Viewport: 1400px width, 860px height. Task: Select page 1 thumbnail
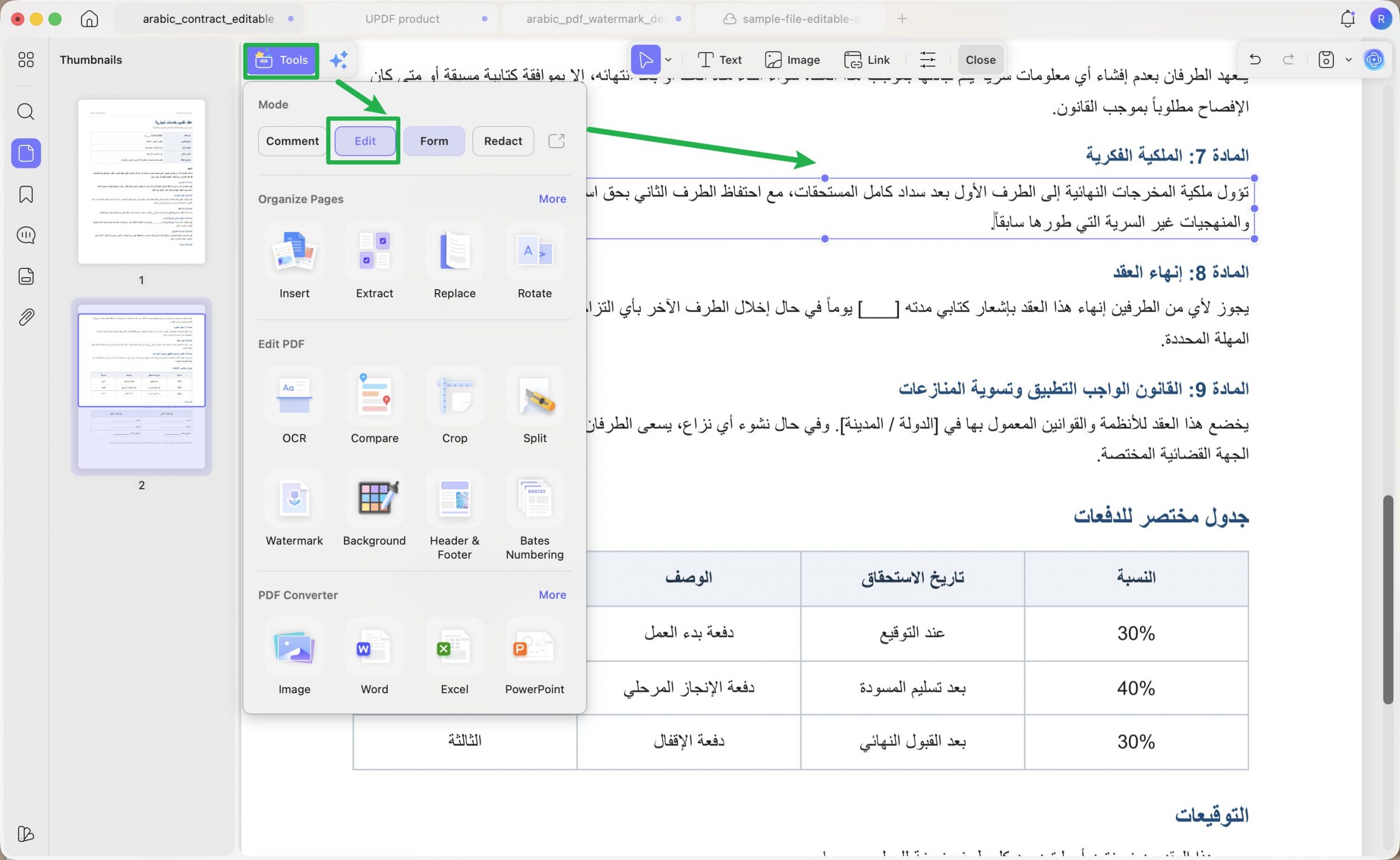141,182
